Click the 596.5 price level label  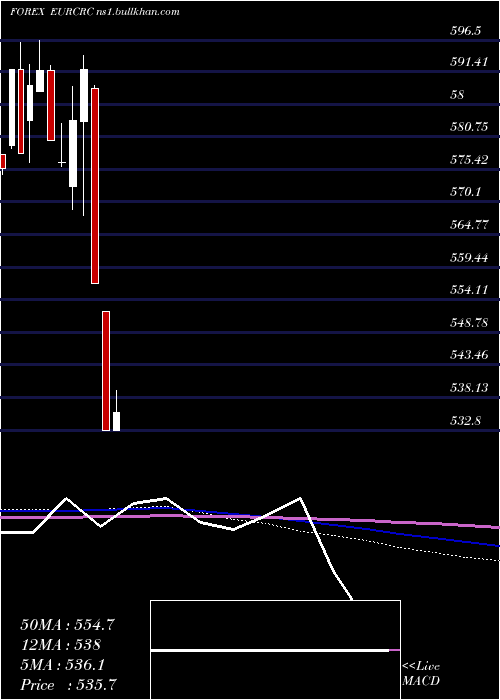[465, 31]
